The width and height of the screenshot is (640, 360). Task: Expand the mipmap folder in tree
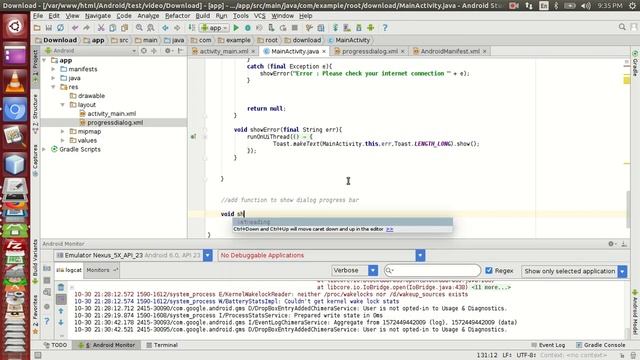pyautogui.click(x=62, y=131)
